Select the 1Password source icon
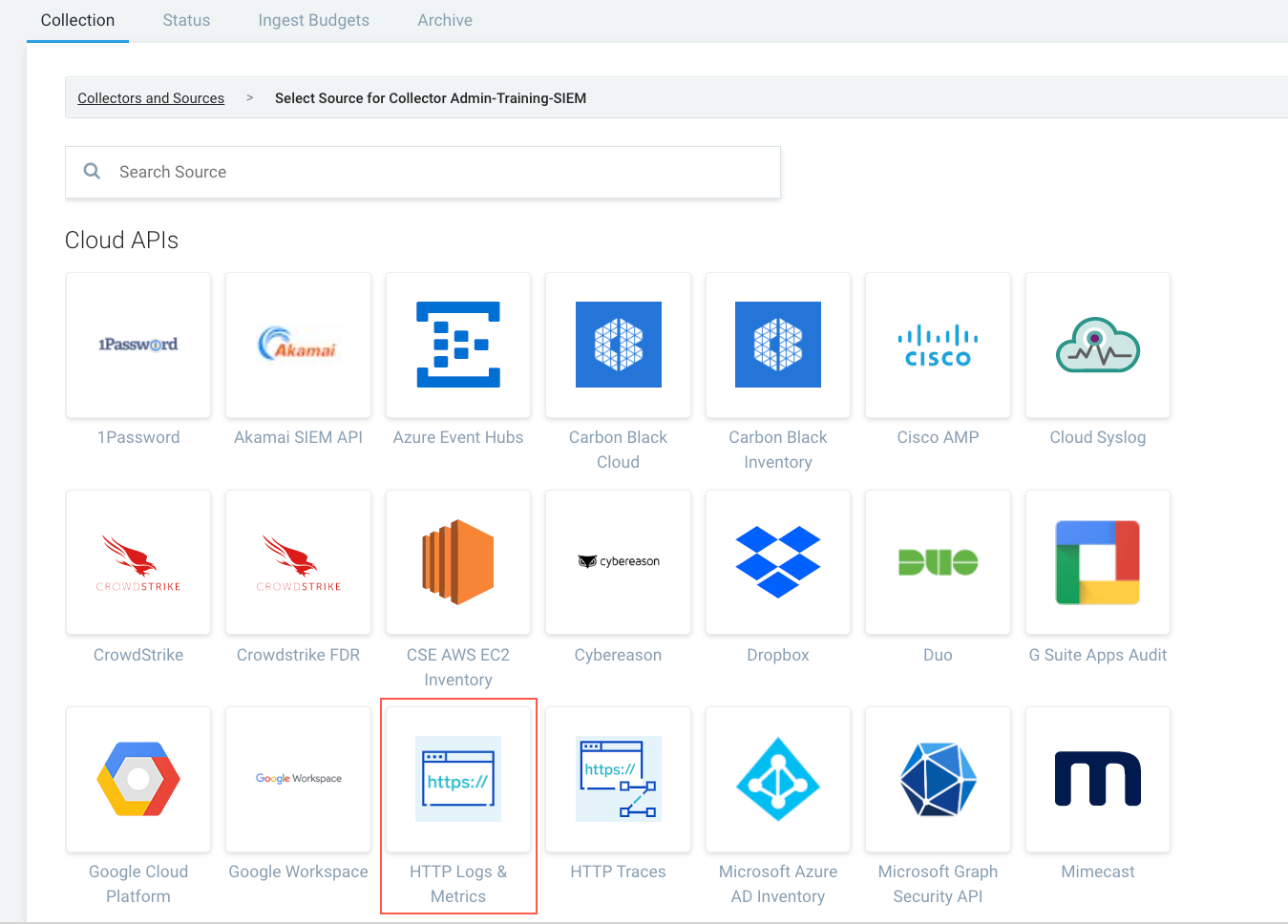 138,346
